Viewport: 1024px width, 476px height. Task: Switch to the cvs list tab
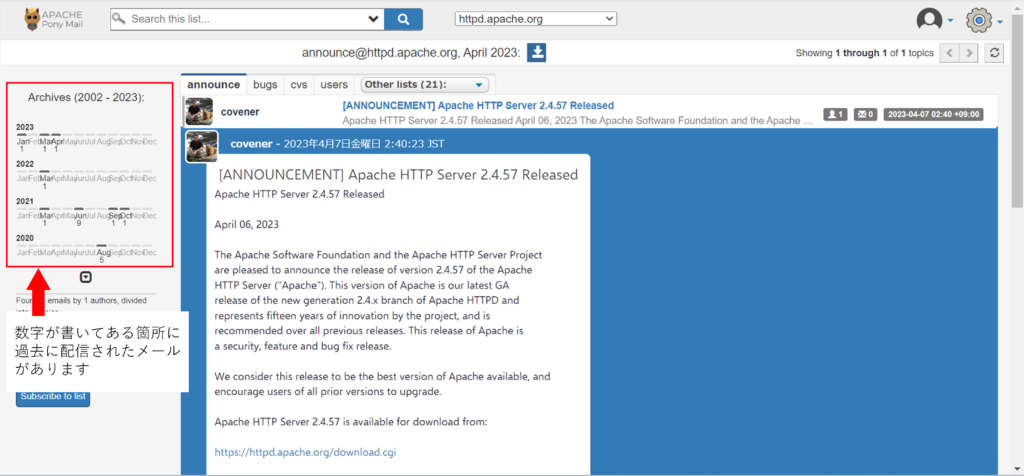tap(299, 84)
